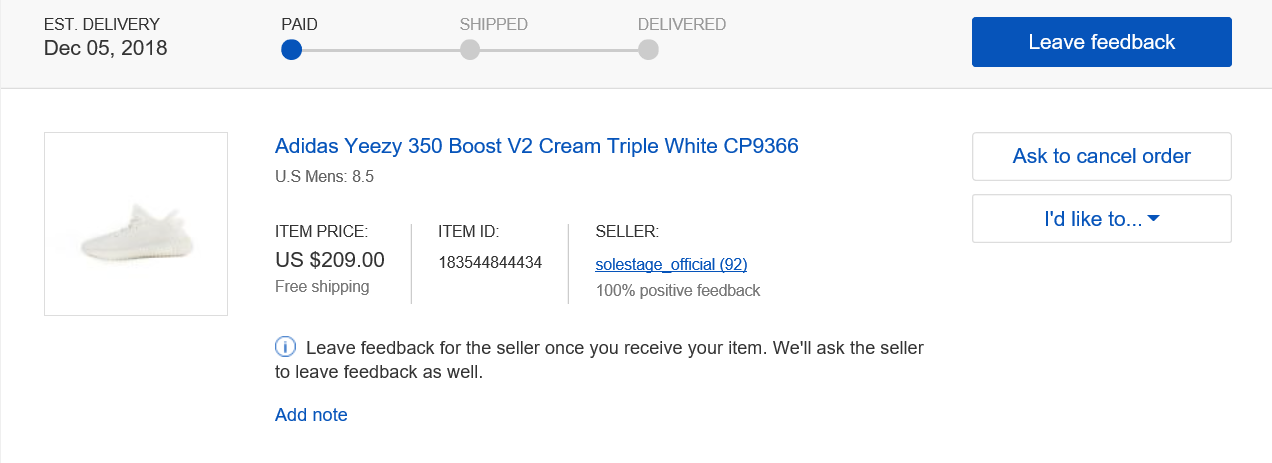This screenshot has height=463, width=1272.
Task: Click the grey SHIPPED progress dot
Action: (470, 50)
